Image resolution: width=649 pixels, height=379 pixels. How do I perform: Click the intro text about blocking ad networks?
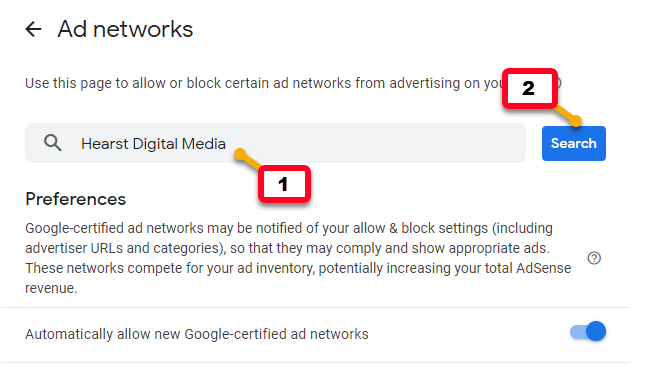[x=265, y=83]
